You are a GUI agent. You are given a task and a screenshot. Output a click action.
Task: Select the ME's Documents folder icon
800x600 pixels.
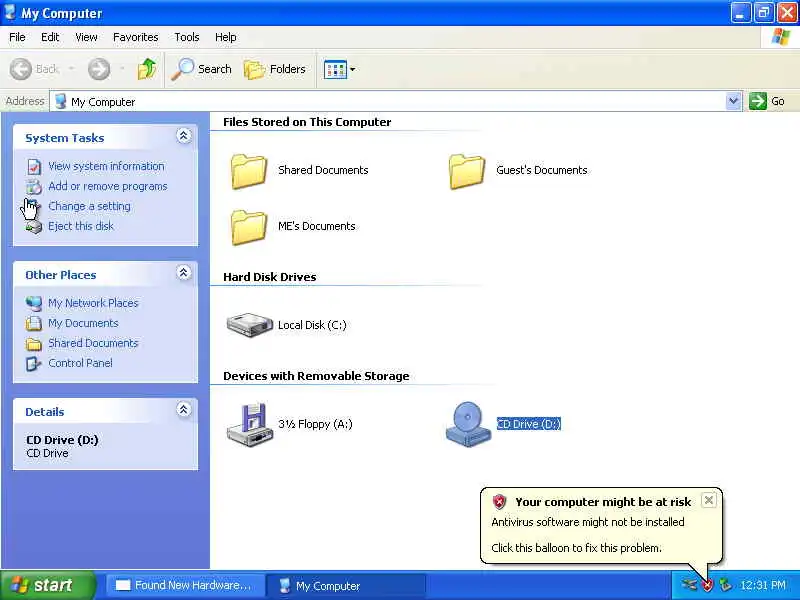click(248, 228)
